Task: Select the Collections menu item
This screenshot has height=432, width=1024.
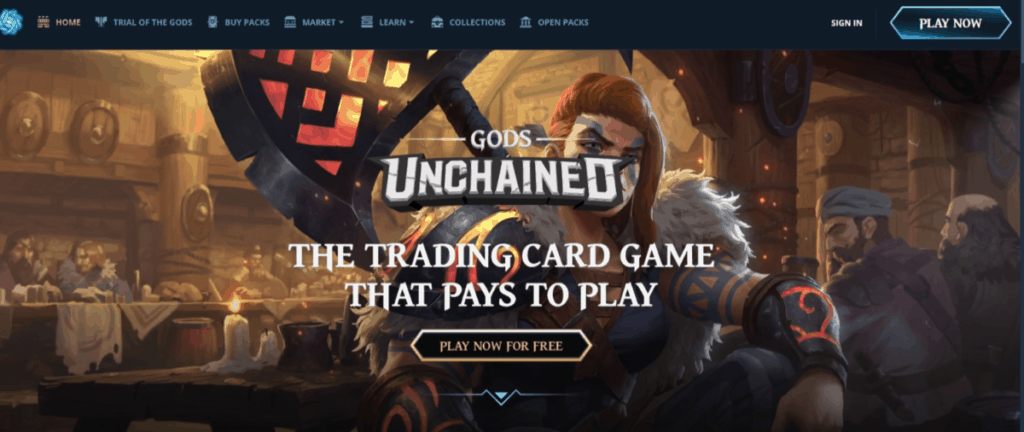Action: [477, 22]
